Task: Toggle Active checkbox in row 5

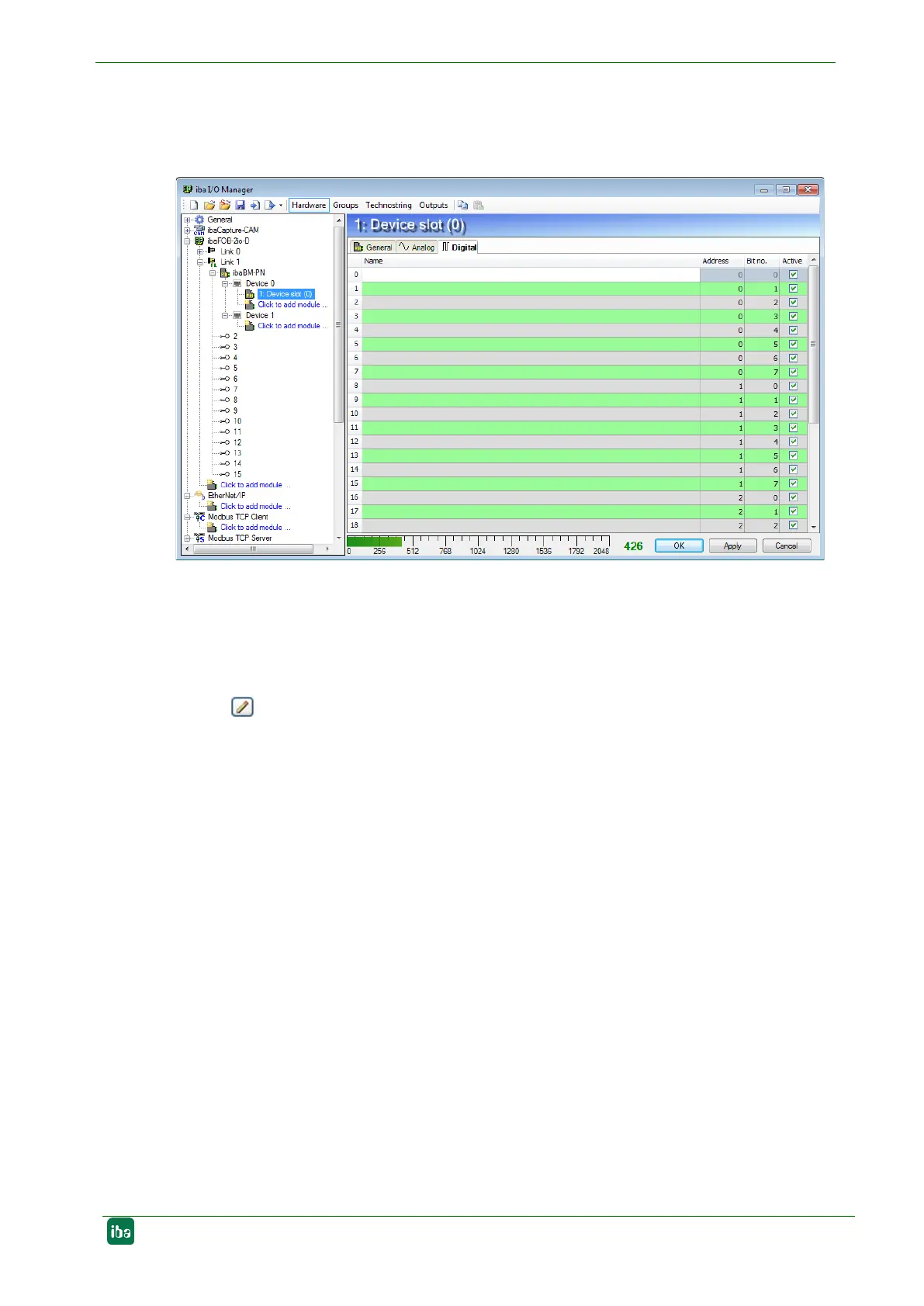Action: click(x=793, y=345)
